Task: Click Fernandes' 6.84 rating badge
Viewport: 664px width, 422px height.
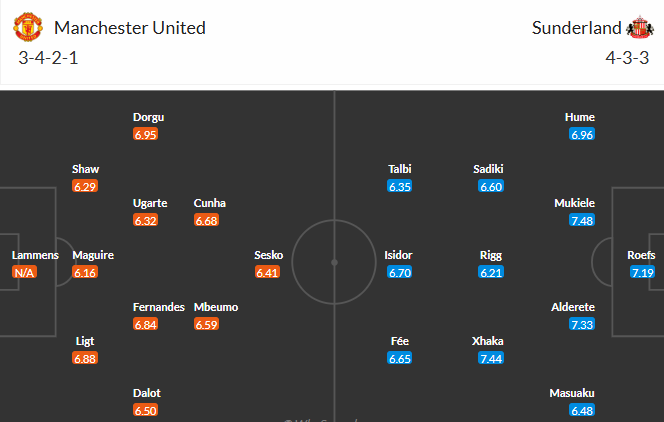Action: 146,324
